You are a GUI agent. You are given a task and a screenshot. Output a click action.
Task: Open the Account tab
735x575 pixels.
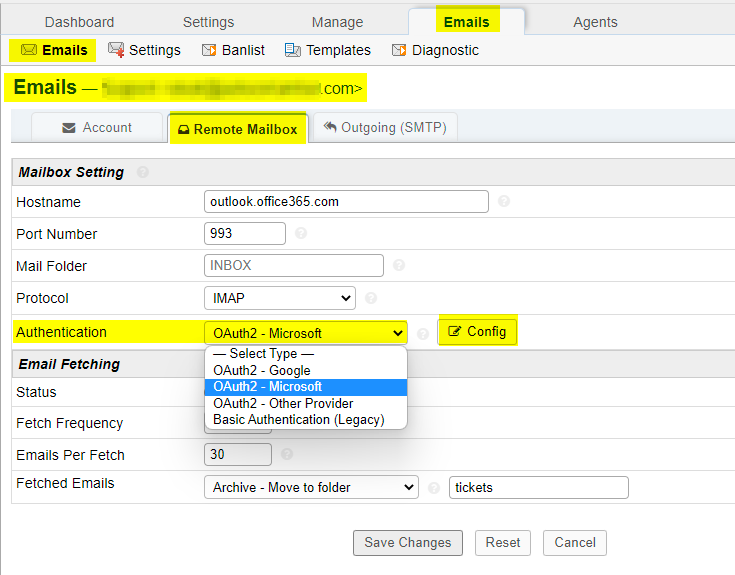[97, 128]
